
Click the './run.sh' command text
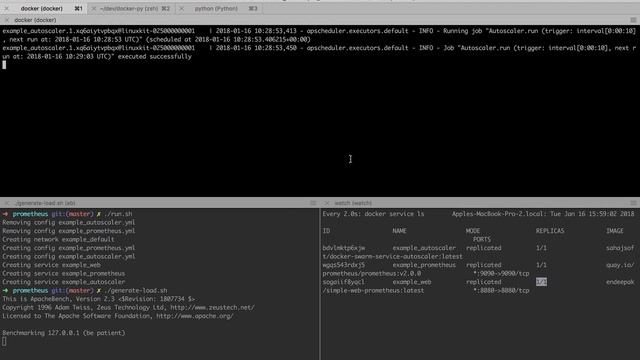pos(118,214)
